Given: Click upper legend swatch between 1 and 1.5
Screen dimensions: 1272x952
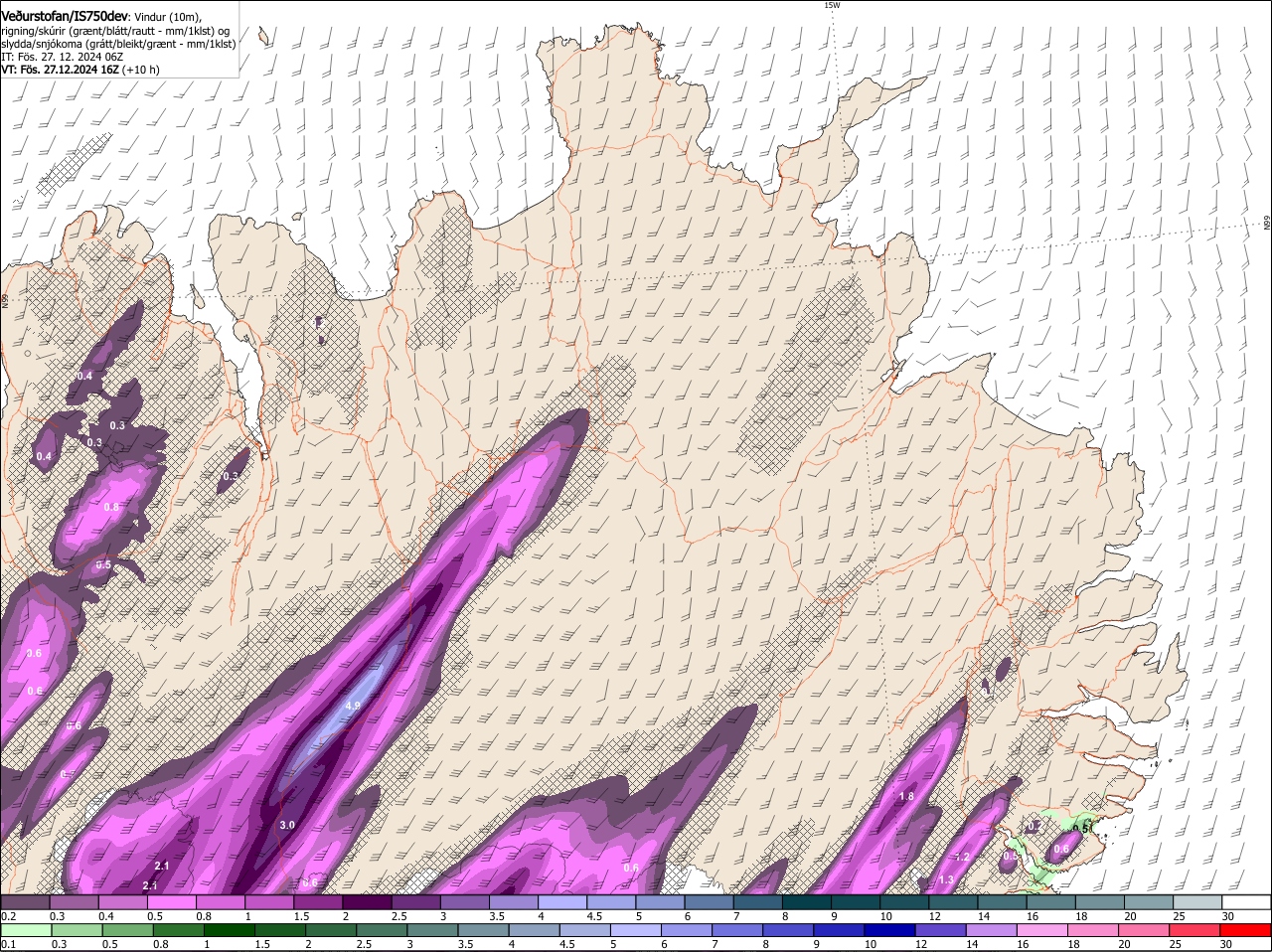Looking at the screenshot, I should [x=268, y=902].
